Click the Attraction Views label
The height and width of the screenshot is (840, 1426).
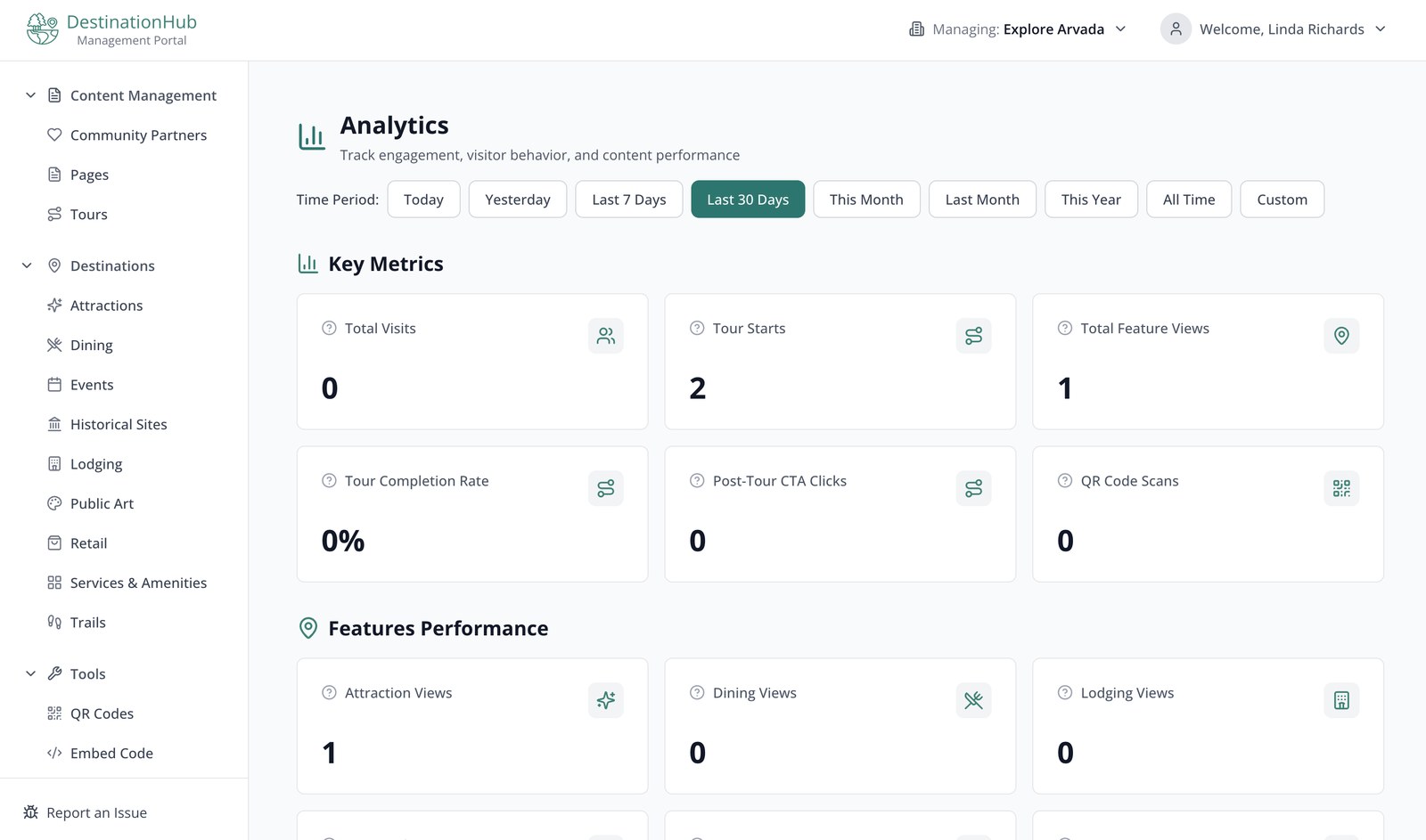coord(398,692)
